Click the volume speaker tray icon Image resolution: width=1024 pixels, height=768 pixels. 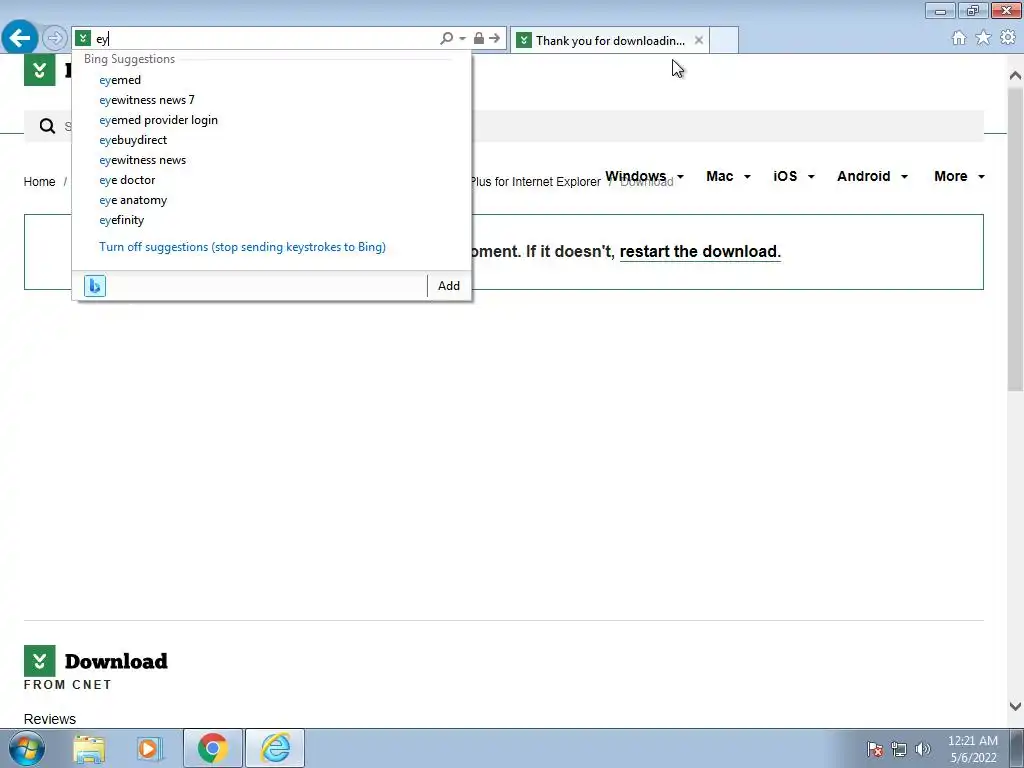point(923,749)
